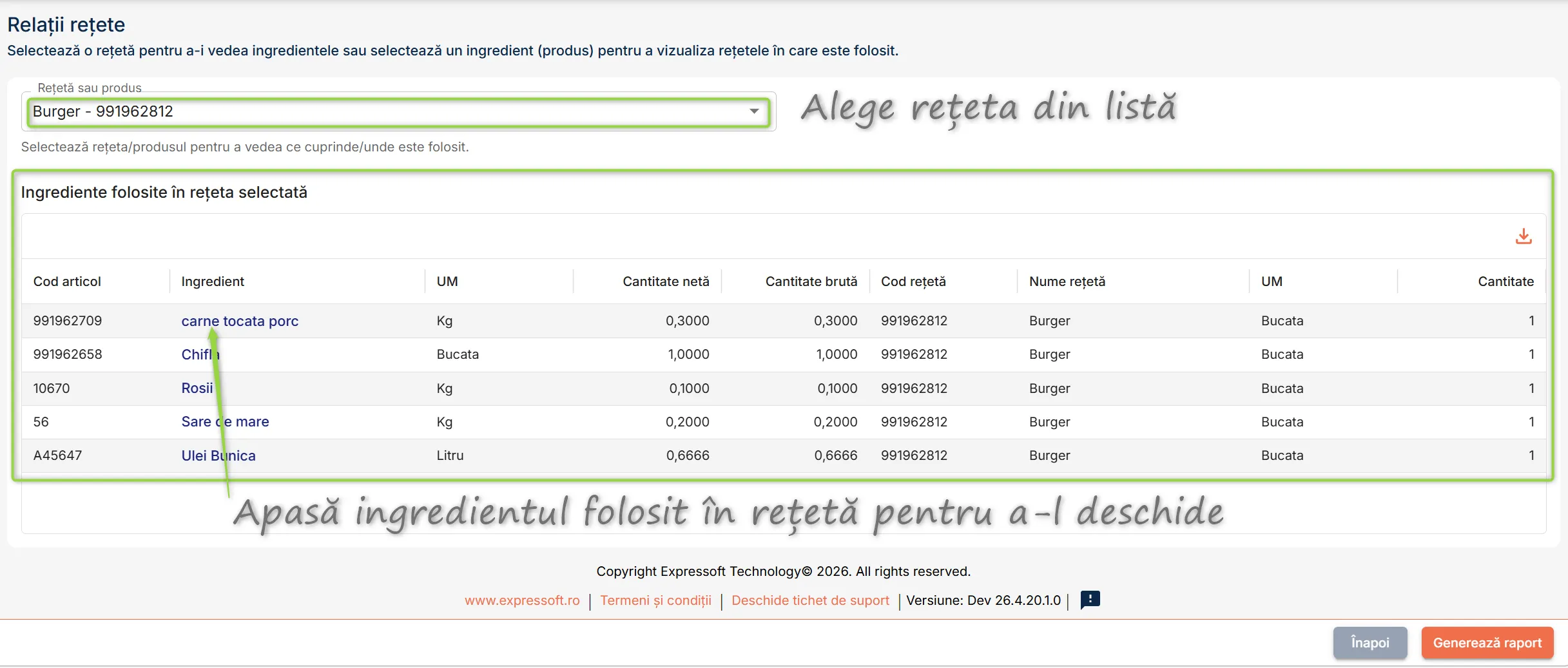Select article code 10670 cell
This screenshot has height=668, width=1568.
52,388
